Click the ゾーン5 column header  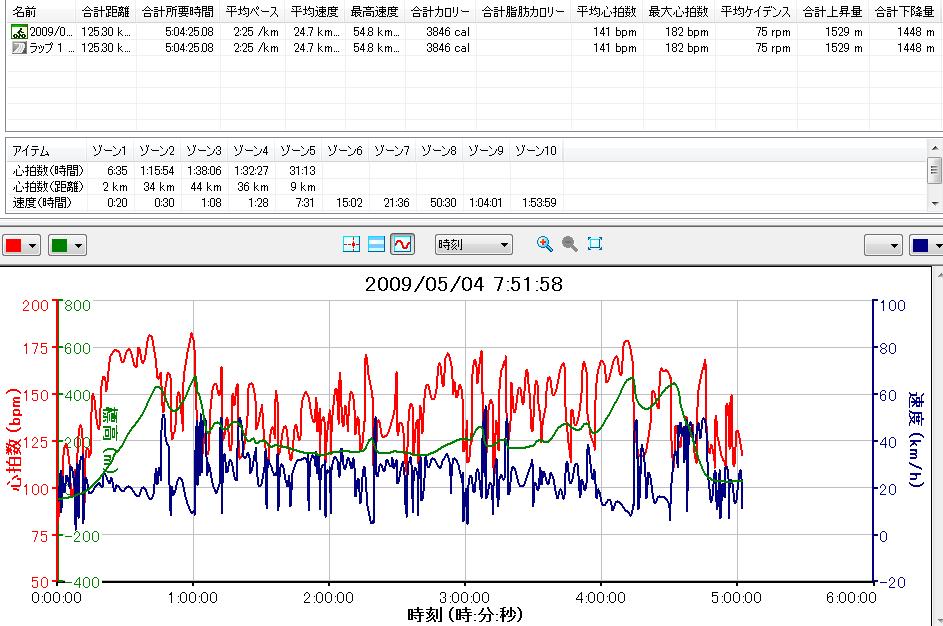pyautogui.click(x=298, y=151)
